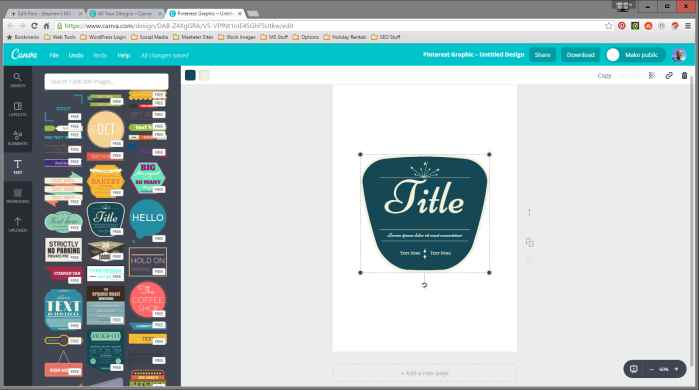Choose the hanging orange sign template
This screenshot has height=390, width=699.
(63, 363)
